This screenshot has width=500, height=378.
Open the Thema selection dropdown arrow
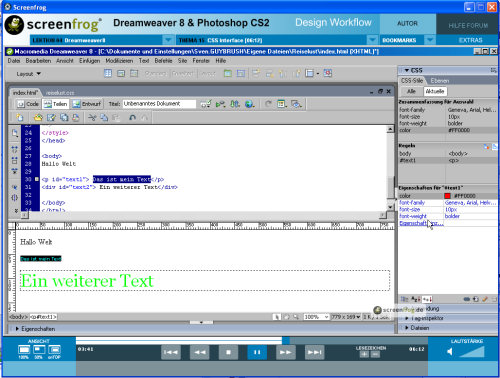(x=372, y=40)
